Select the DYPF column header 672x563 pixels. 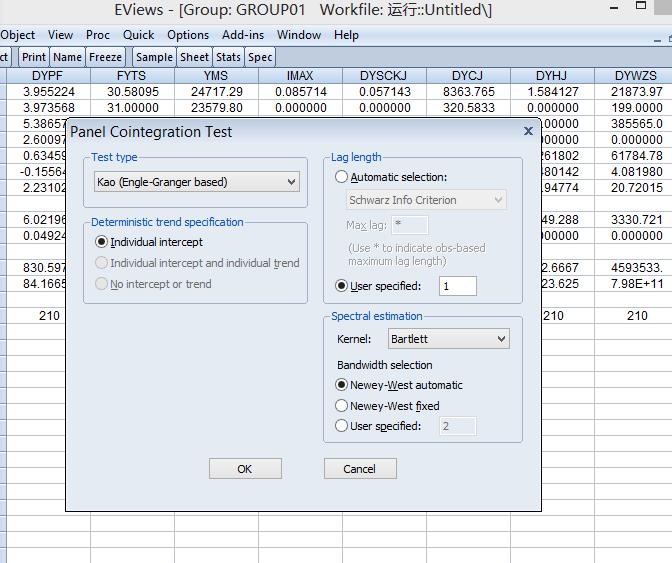click(48, 76)
